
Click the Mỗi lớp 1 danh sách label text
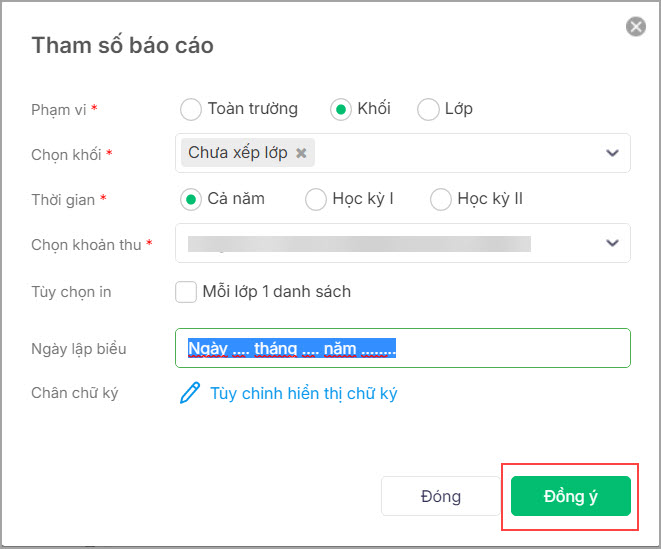click(x=276, y=292)
